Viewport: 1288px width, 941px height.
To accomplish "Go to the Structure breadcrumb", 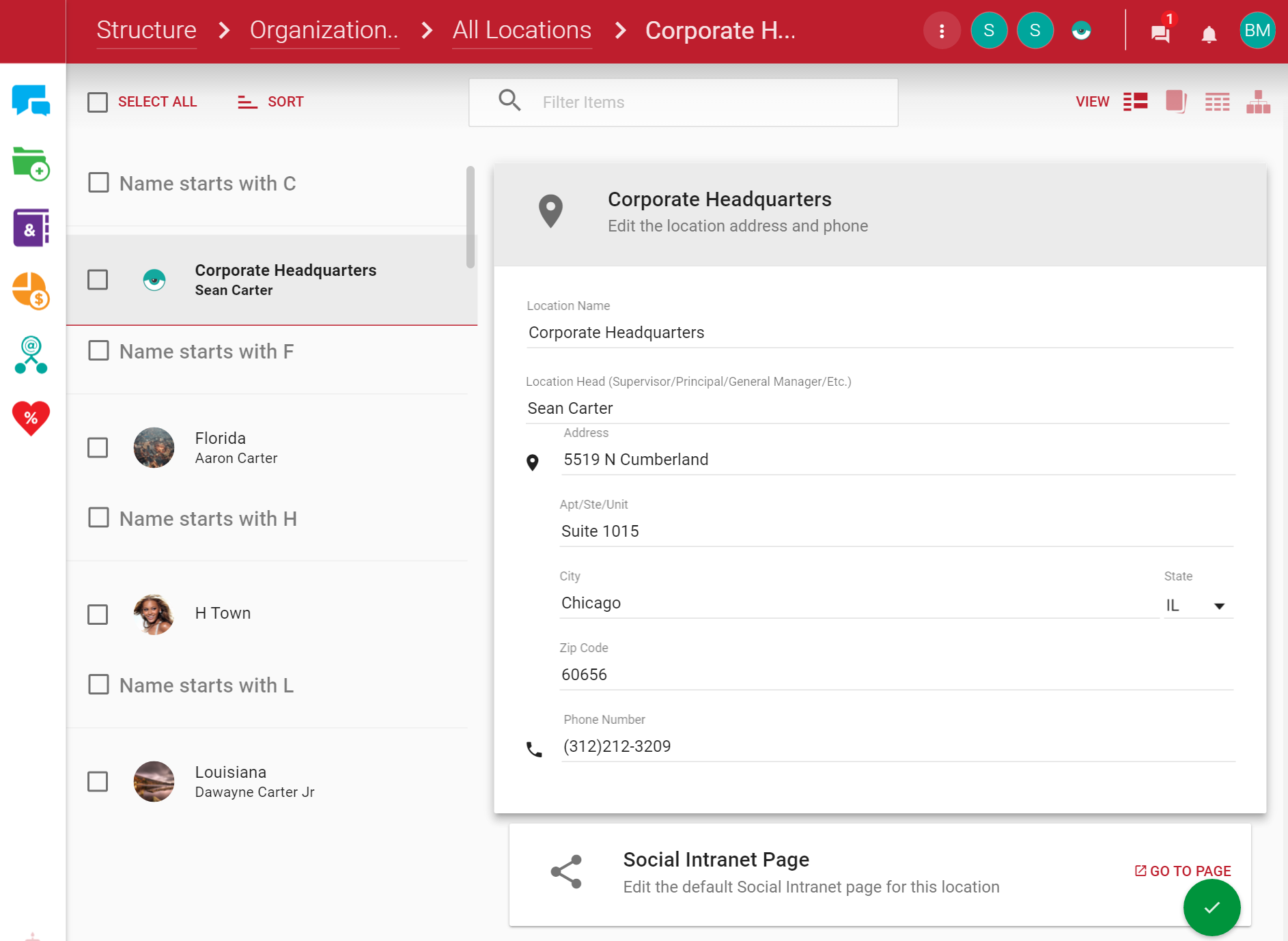I will pyautogui.click(x=147, y=31).
